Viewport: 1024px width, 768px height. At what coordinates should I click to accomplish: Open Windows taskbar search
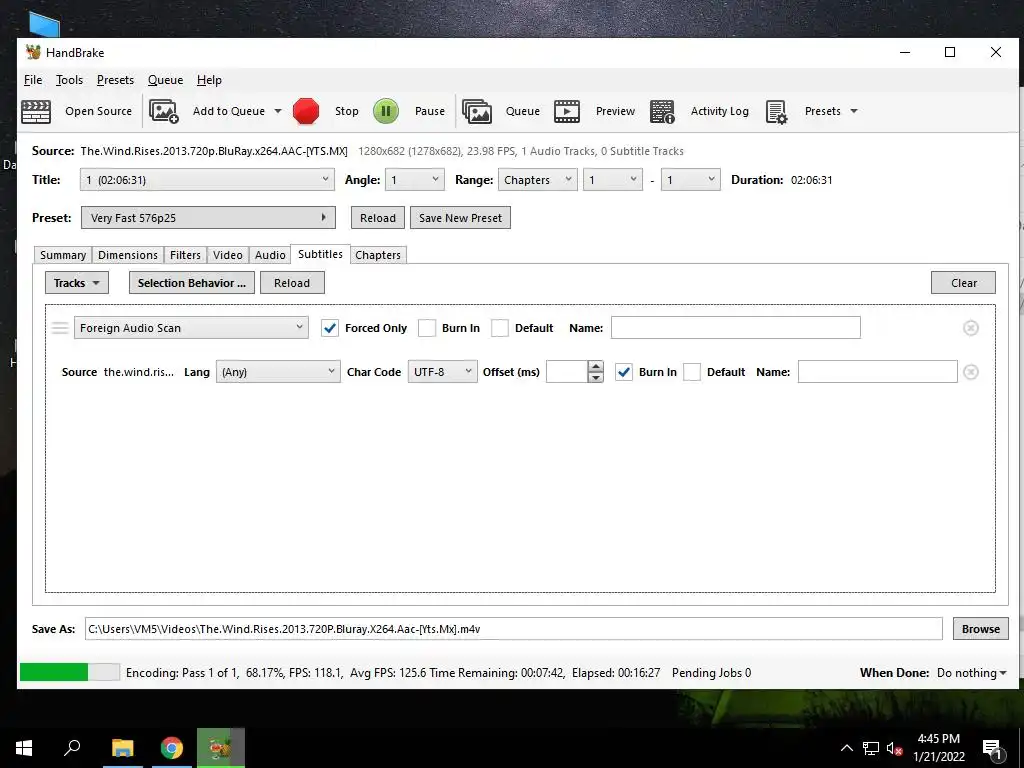coord(72,748)
